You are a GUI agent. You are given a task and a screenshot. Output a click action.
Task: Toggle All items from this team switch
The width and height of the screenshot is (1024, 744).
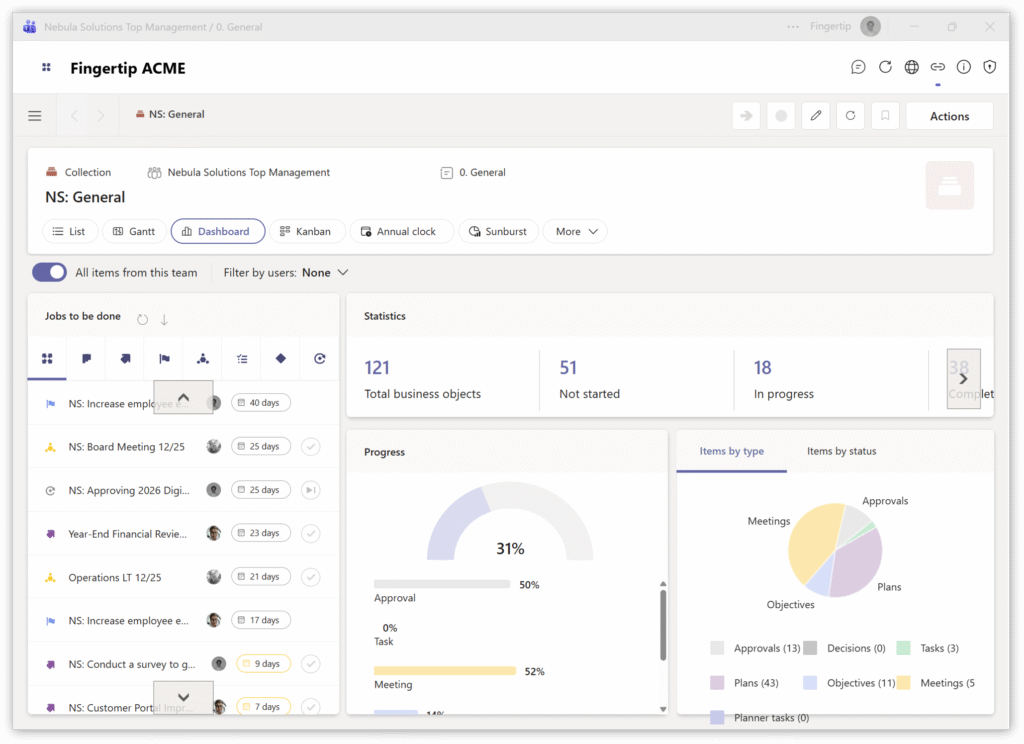(49, 272)
